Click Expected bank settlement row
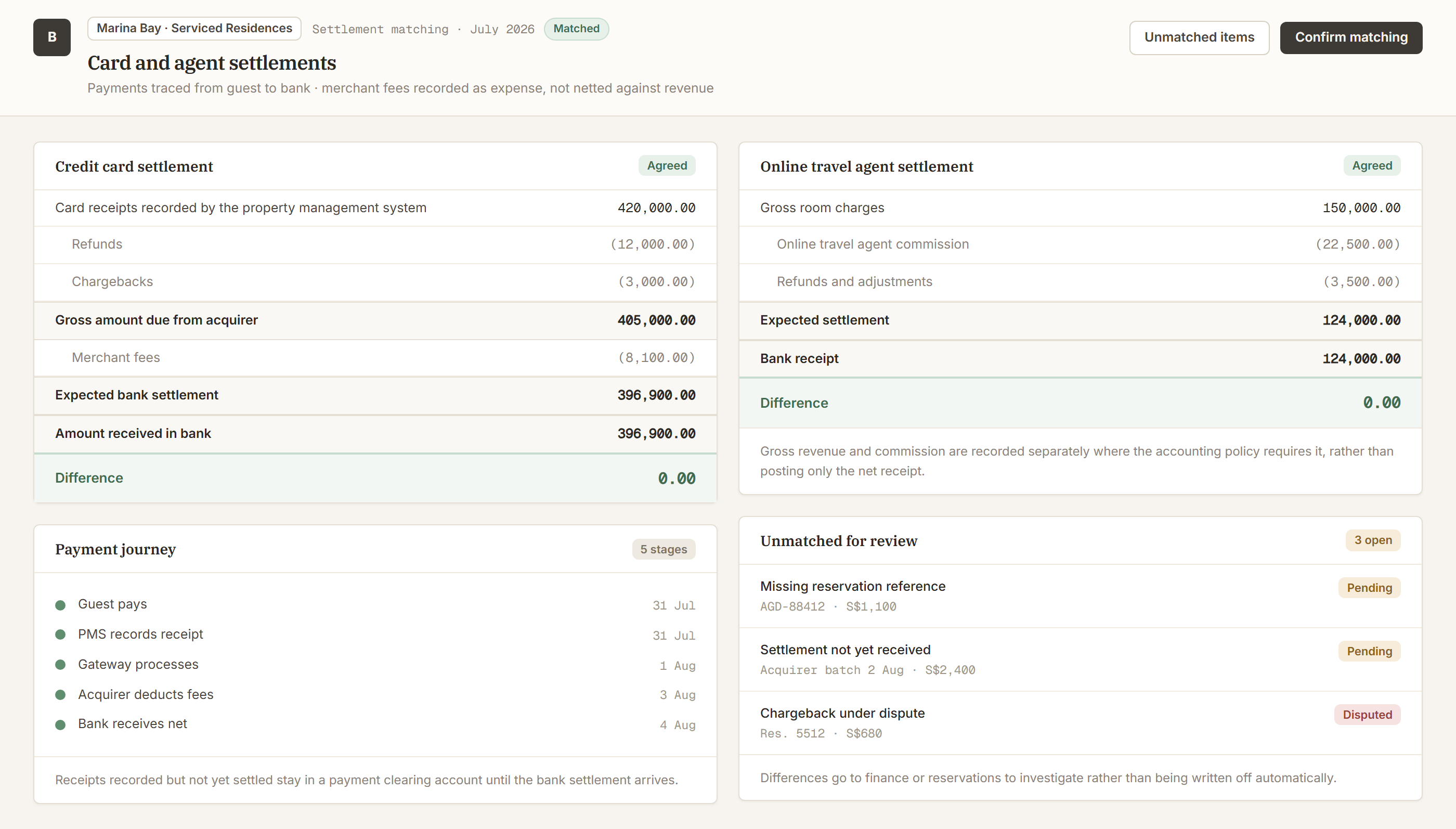 tap(375, 395)
